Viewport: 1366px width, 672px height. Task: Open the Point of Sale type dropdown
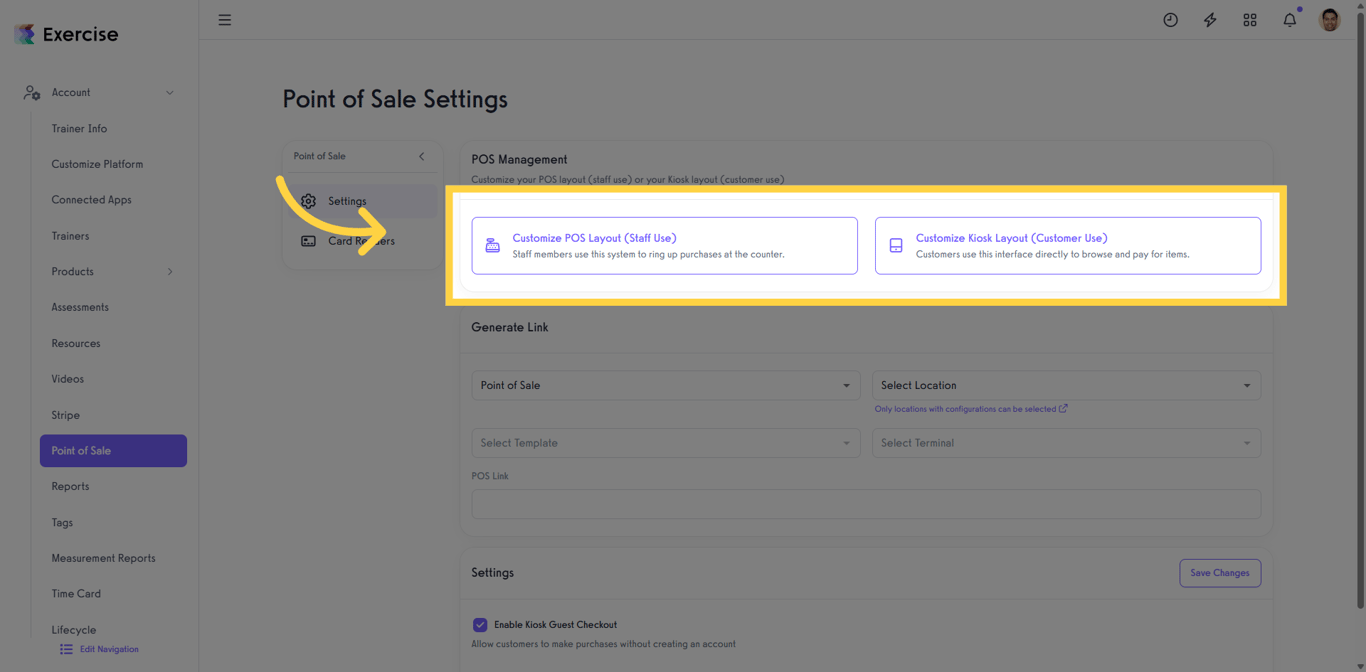pos(665,386)
